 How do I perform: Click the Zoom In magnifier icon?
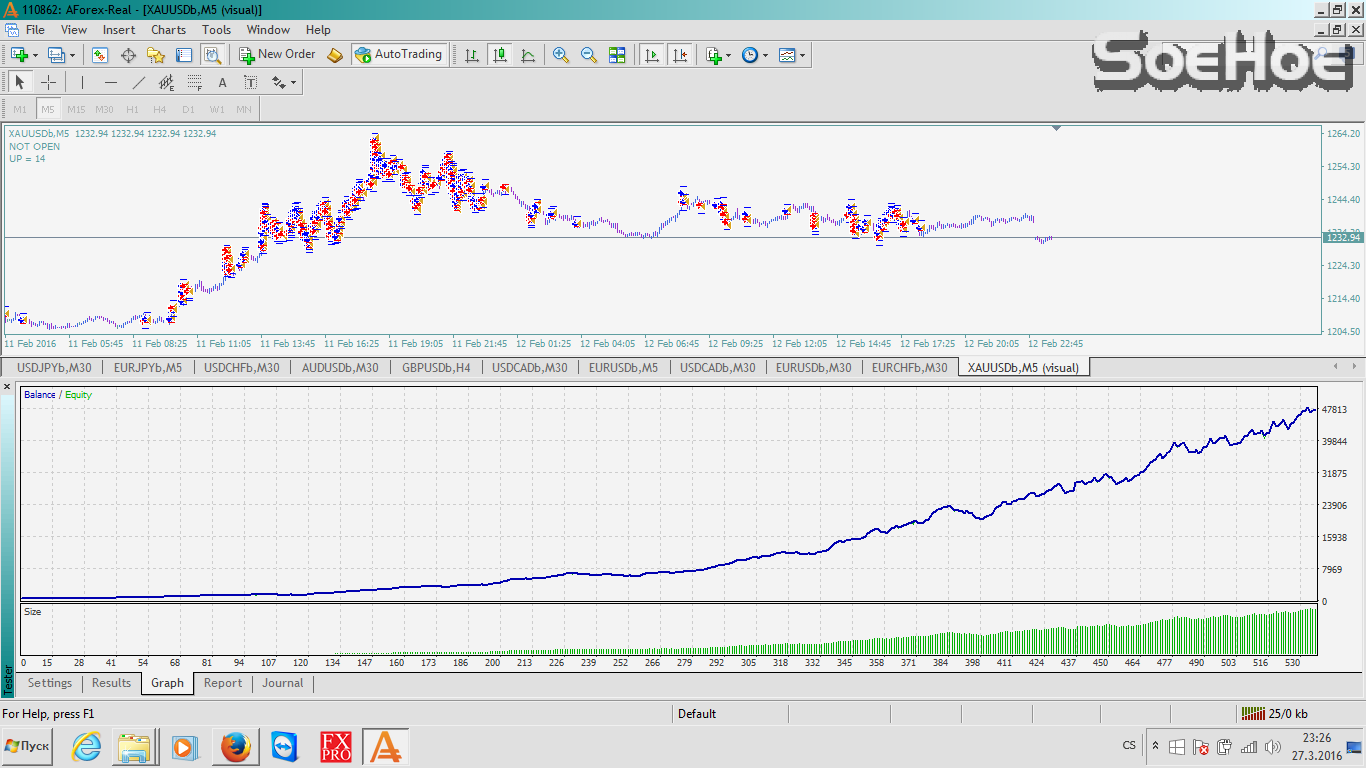(561, 55)
